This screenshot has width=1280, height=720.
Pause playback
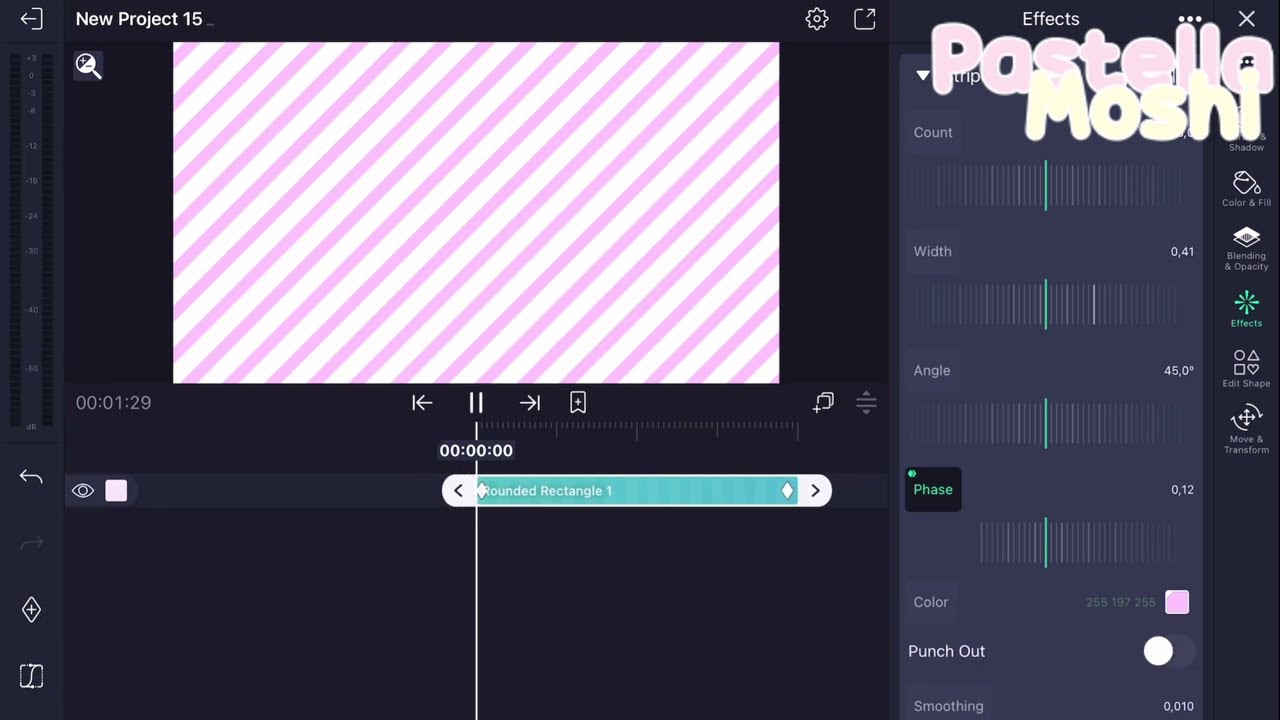pyautogui.click(x=476, y=402)
